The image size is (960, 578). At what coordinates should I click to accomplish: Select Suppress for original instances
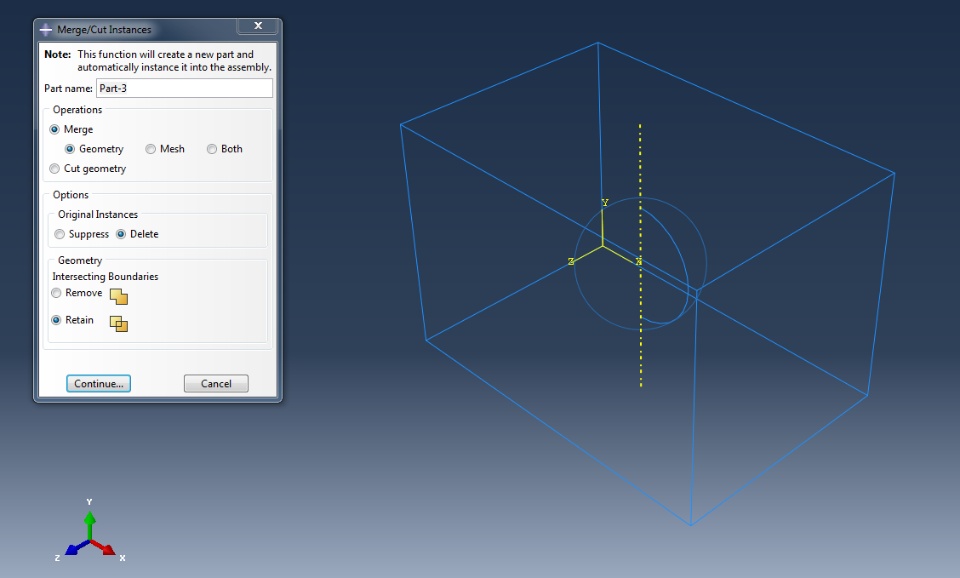point(59,234)
